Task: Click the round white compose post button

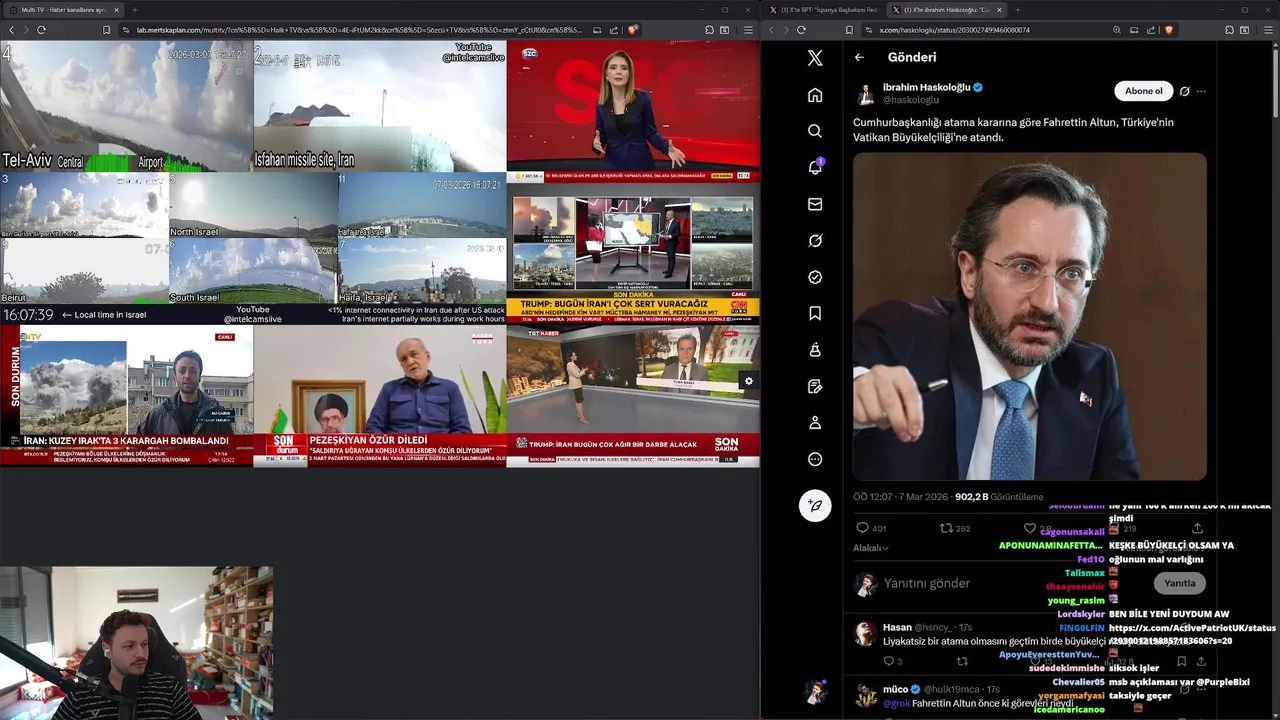Action: (815, 505)
